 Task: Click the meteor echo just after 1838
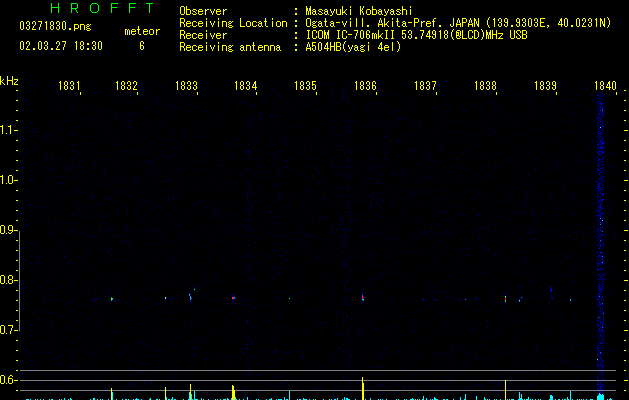(x=505, y=298)
